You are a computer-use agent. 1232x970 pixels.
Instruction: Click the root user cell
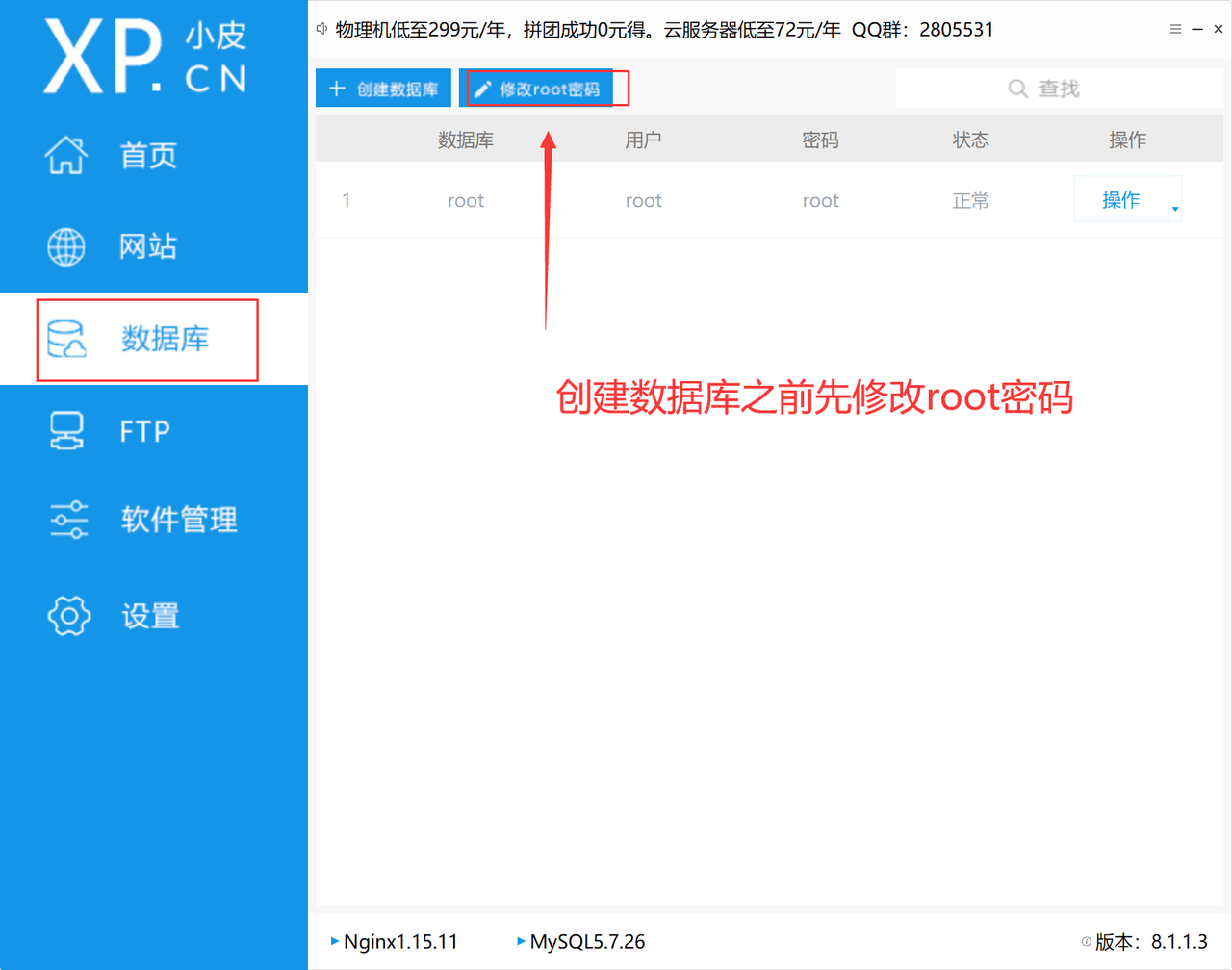(x=644, y=200)
